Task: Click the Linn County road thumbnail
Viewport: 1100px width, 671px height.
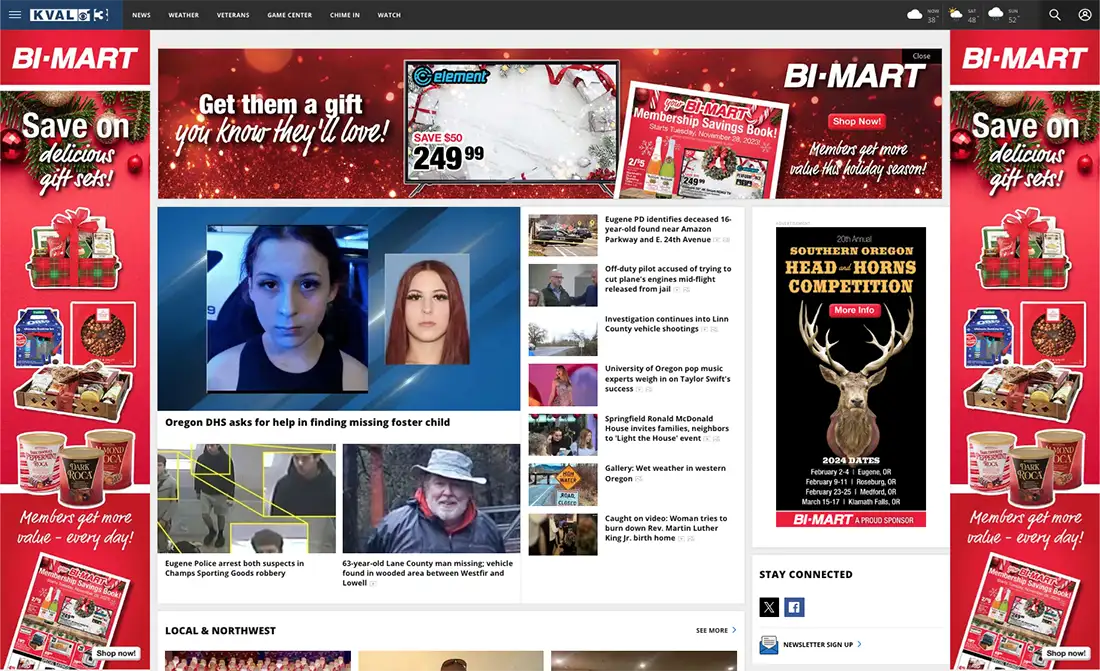Action: pos(563,336)
